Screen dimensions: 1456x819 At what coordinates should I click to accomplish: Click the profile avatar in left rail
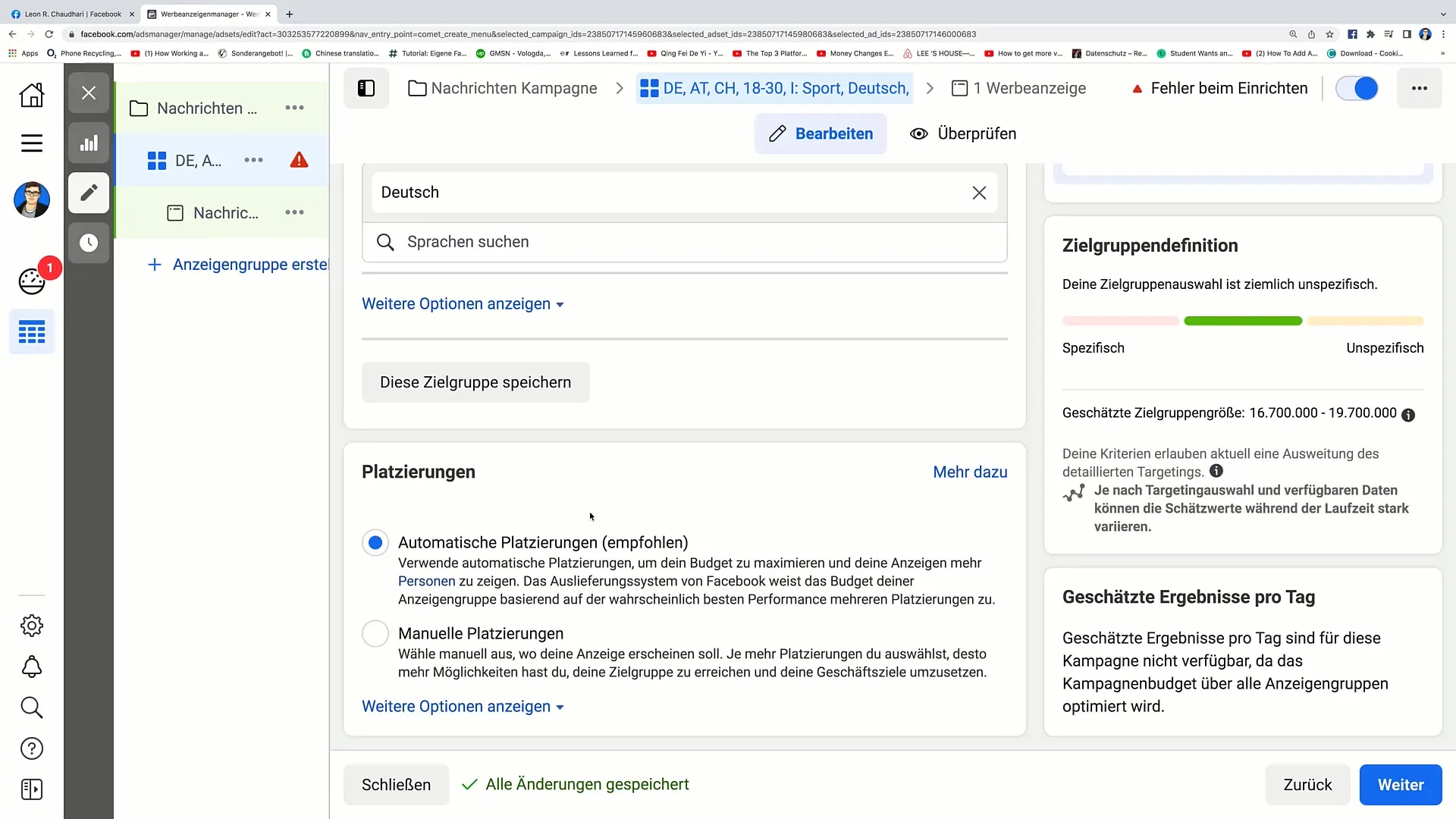[32, 199]
